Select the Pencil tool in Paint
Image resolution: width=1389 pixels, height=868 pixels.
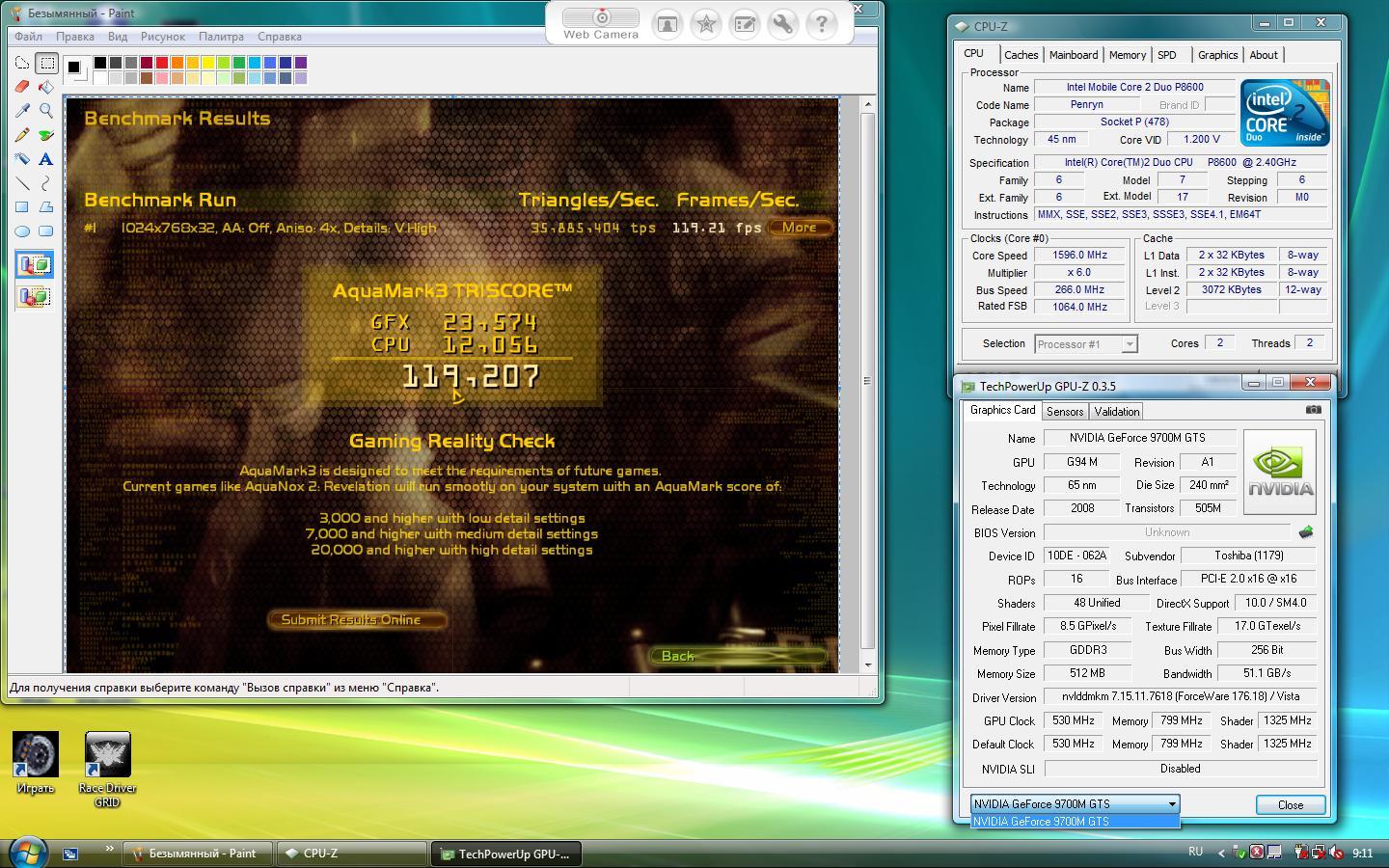coord(22,135)
